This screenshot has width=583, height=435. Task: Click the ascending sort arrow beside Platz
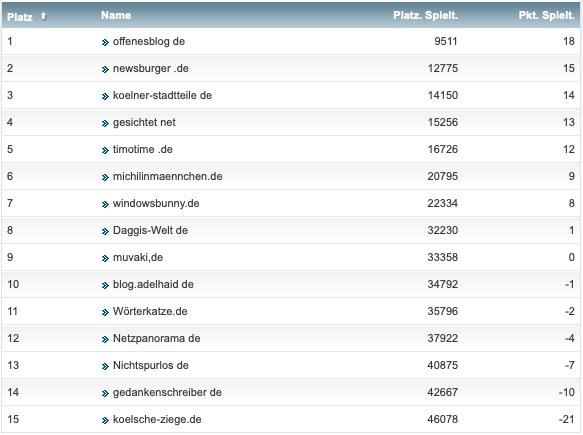44,16
